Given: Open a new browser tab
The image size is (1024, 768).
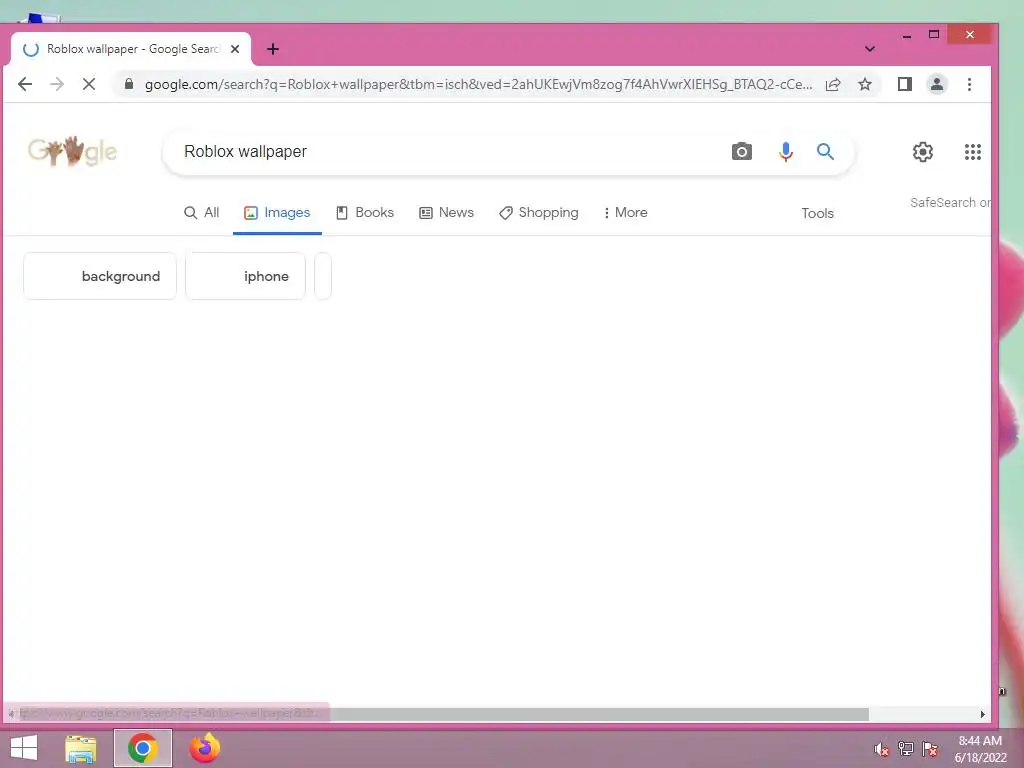Looking at the screenshot, I should [273, 49].
